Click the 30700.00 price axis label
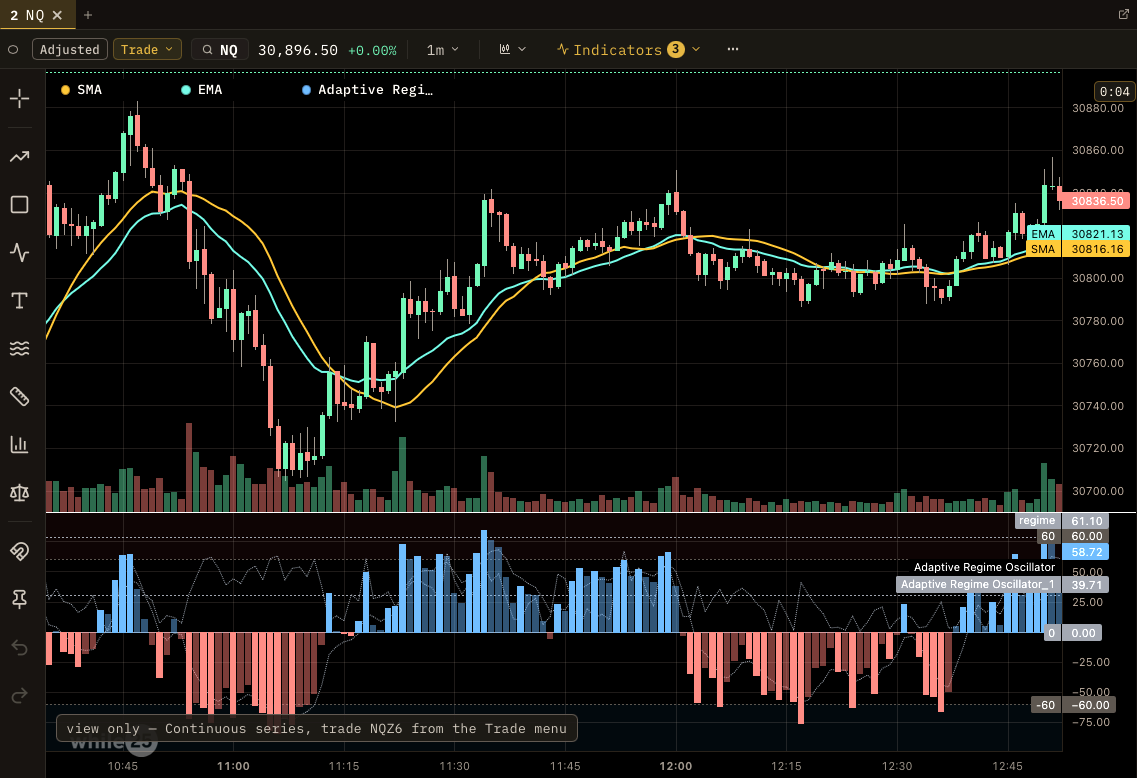 click(x=1097, y=491)
